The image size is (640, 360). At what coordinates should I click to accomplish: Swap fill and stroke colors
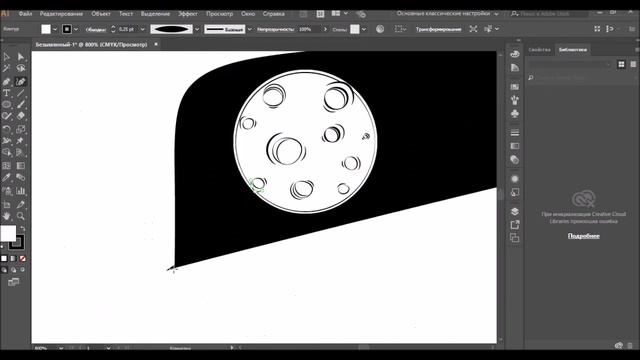pyautogui.click(x=23, y=228)
